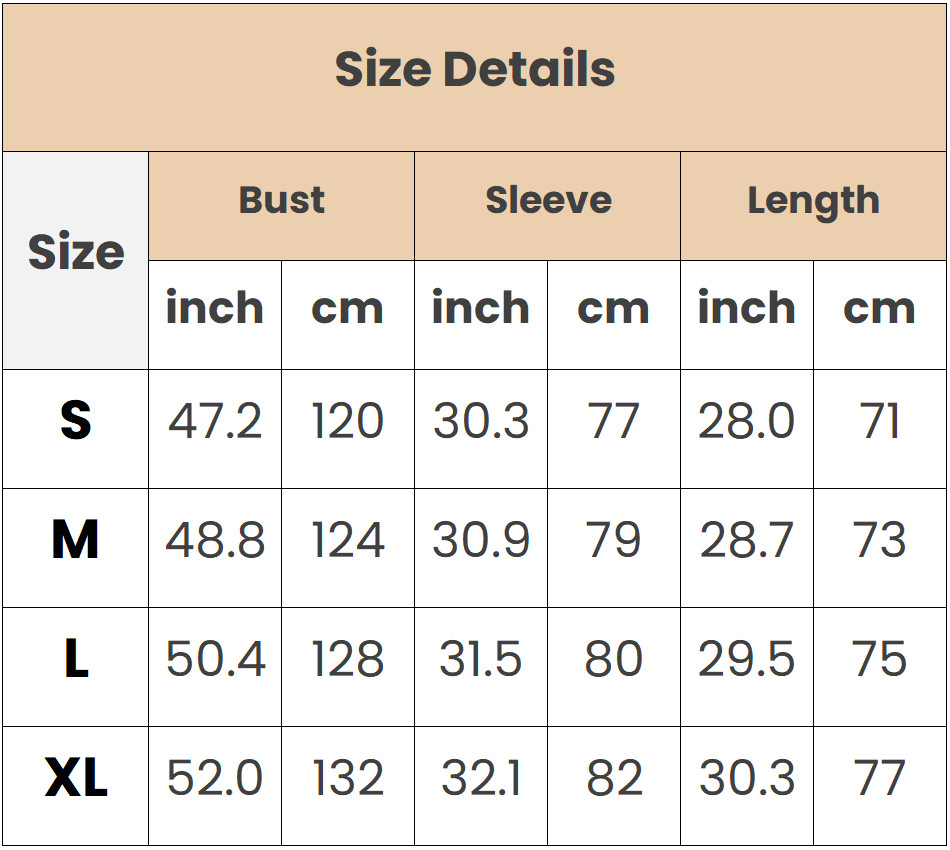Click the 28.0 length inch value
Image resolution: width=950 pixels, height=850 pixels.
[x=747, y=421]
